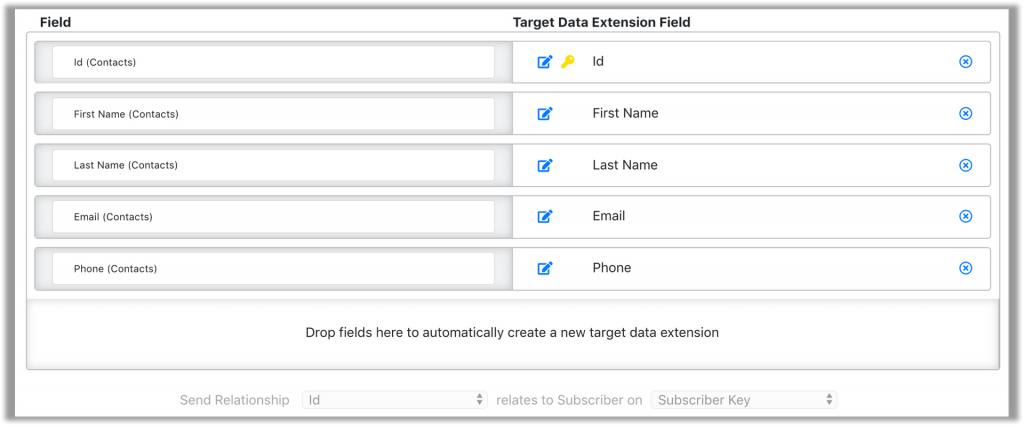Delete the Phone field mapping
Viewport: 1024px width, 426px height.
965,268
